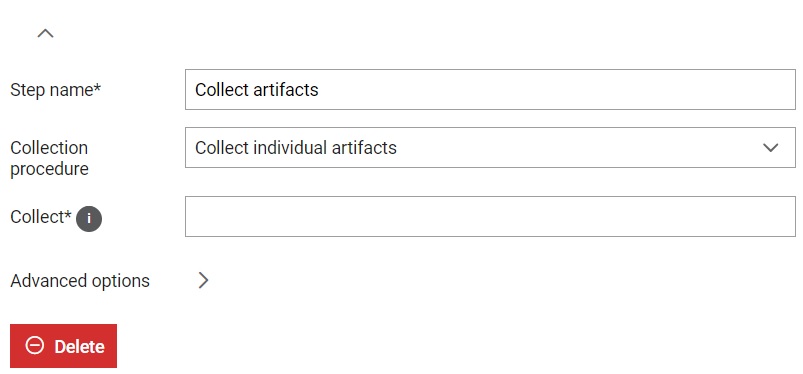
Task: Open the Collection procedure dropdown
Action: (x=490, y=148)
